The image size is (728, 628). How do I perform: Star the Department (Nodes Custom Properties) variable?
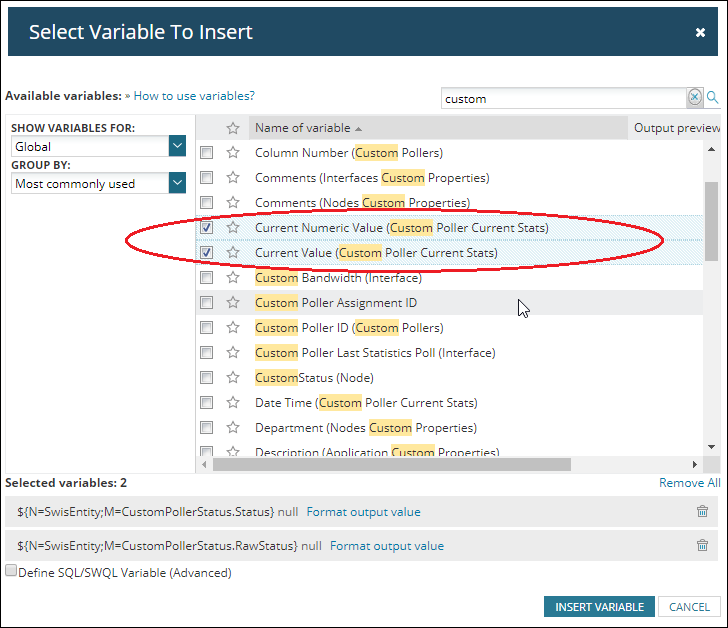(233, 427)
